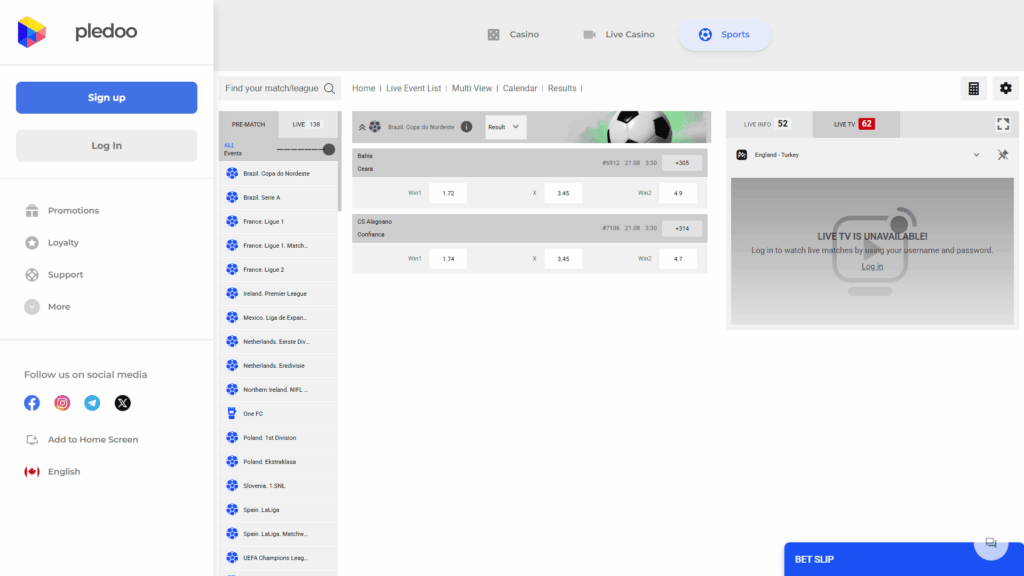Click the info icon next to Brazil. Copa do Nordeste
The height and width of the screenshot is (576, 1024).
(466, 127)
